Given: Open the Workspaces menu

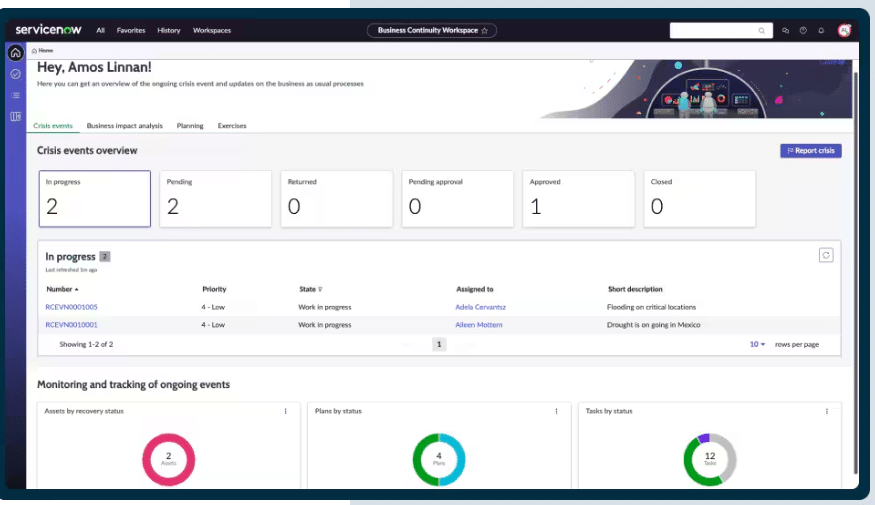Looking at the screenshot, I should [212, 30].
